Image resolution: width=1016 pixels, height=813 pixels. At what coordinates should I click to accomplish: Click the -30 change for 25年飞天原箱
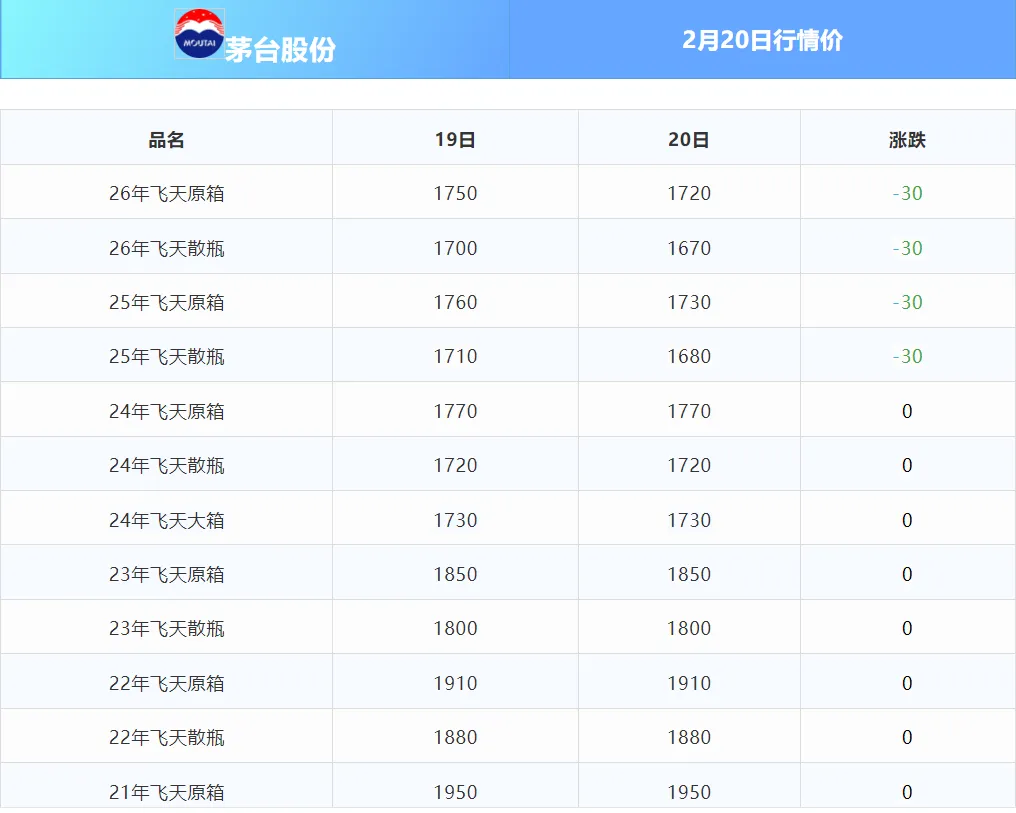click(907, 302)
